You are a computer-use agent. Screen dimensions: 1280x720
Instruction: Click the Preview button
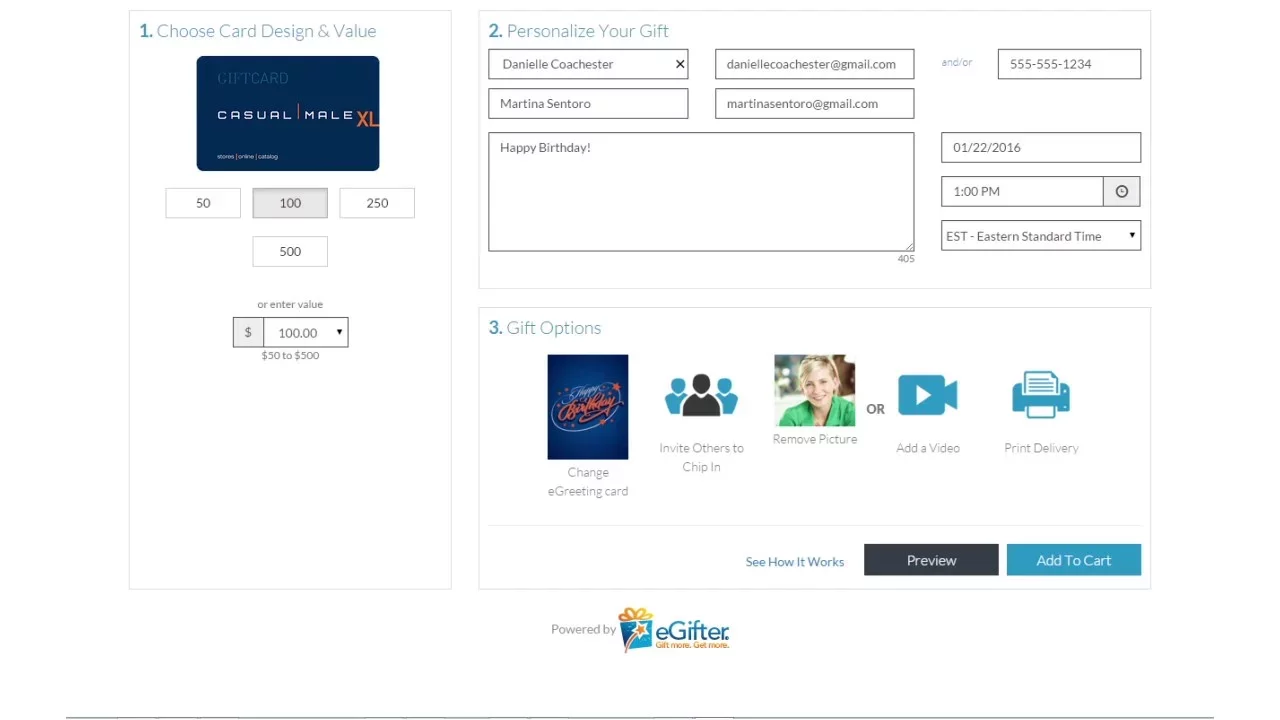coord(931,560)
